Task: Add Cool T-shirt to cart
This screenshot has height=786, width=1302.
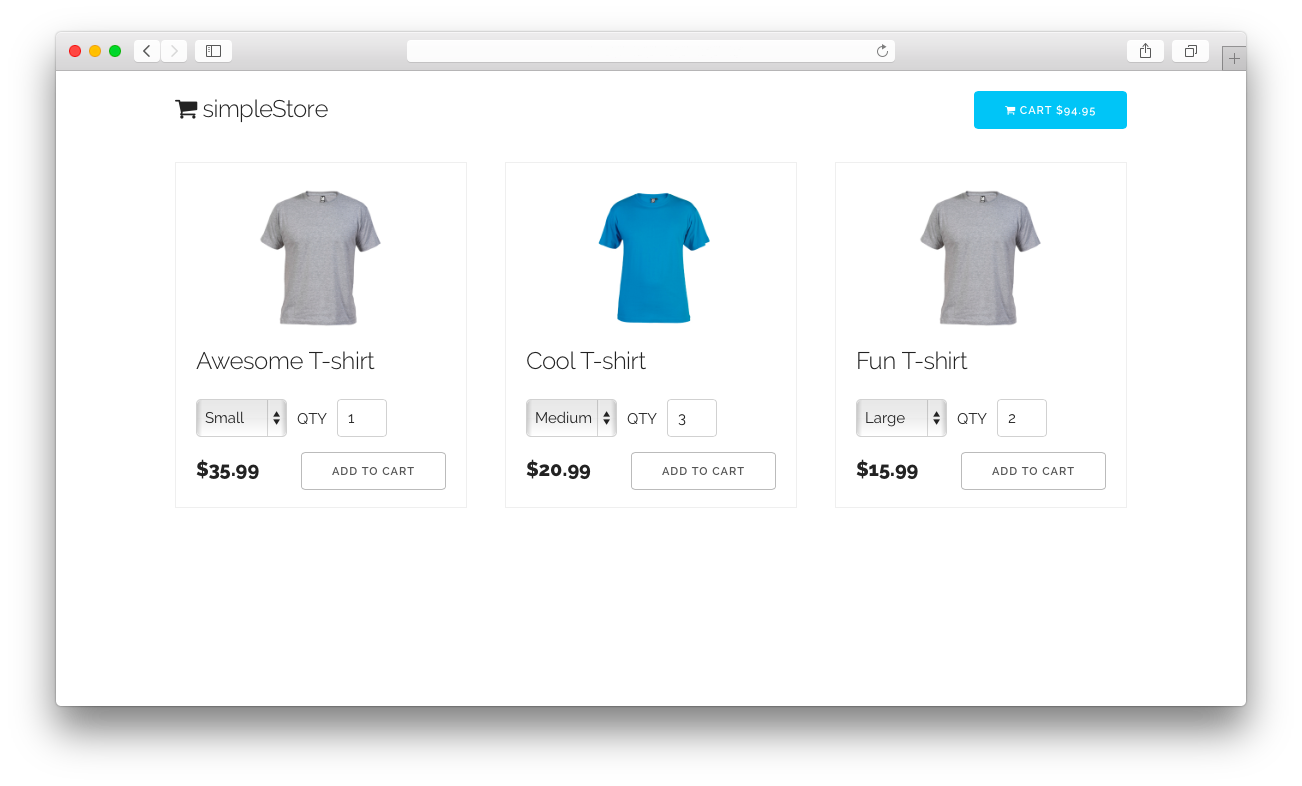Action: (703, 471)
